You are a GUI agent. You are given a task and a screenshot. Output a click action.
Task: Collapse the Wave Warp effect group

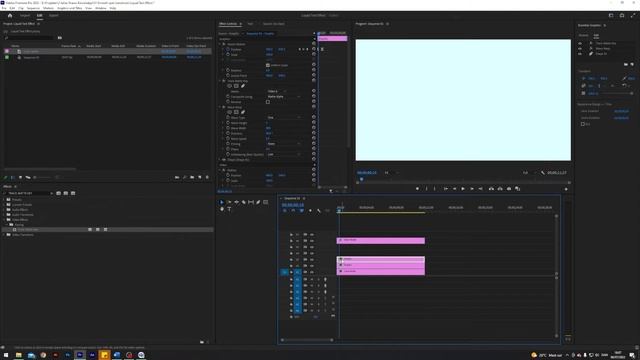click(x=220, y=107)
